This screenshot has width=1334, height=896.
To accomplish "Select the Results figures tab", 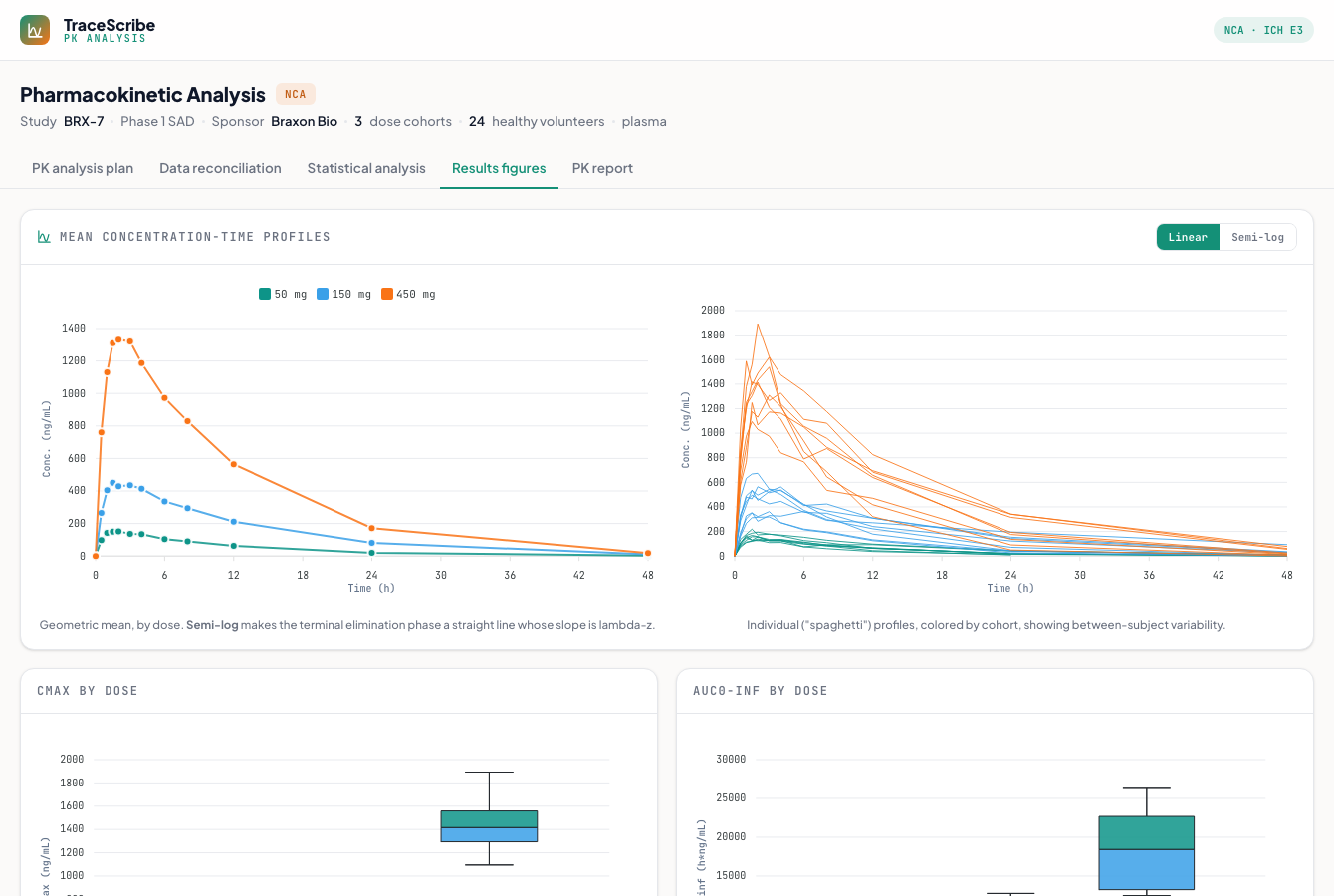I will click(x=499, y=168).
